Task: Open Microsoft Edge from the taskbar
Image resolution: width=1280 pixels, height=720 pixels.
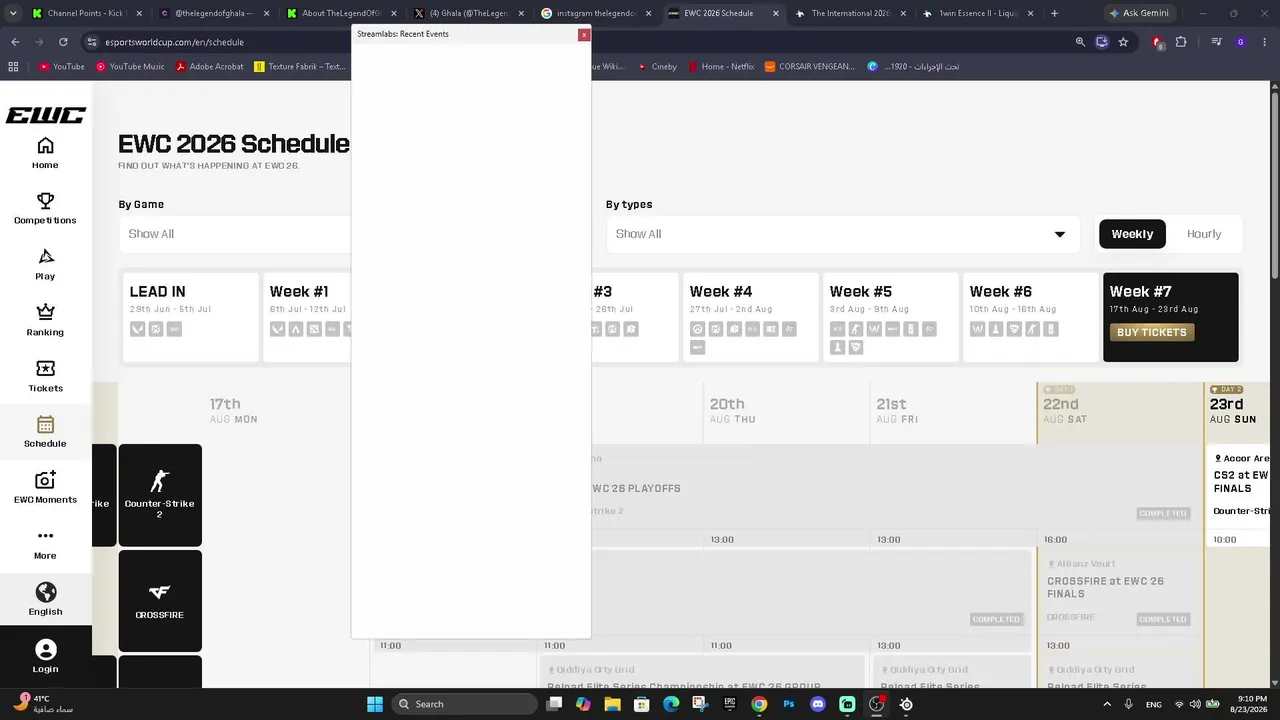Action: point(671,704)
